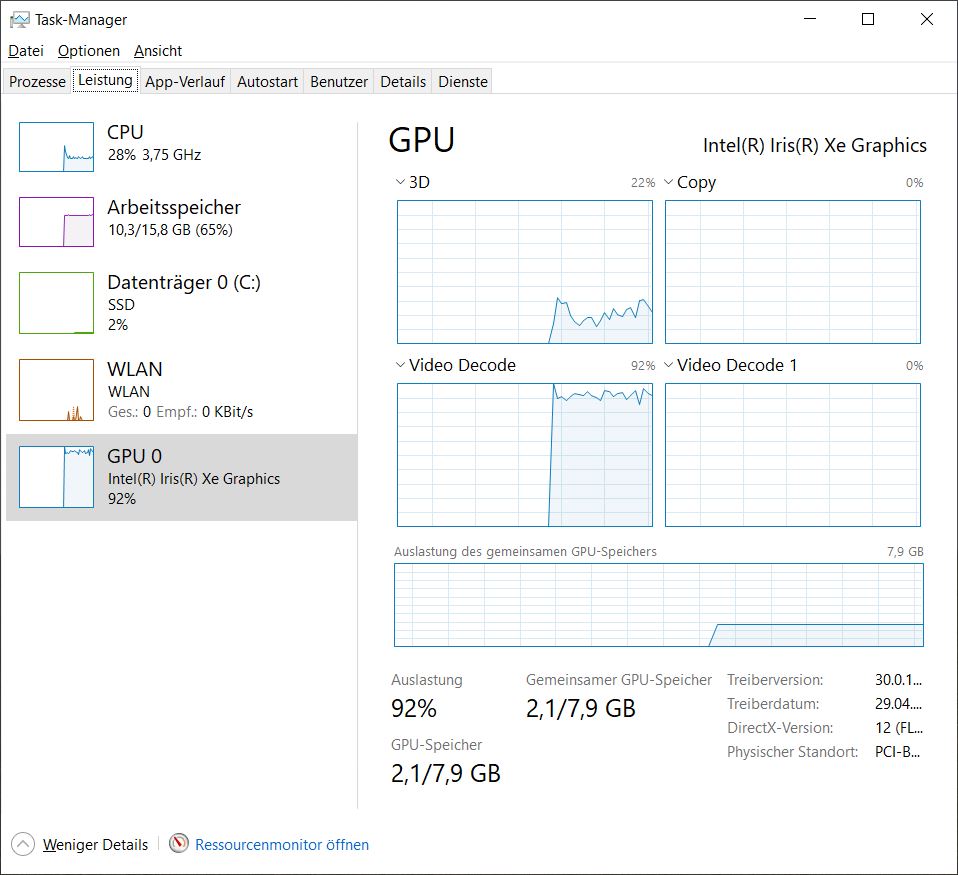
Task: Open the Ansicht menu
Action: [158, 51]
